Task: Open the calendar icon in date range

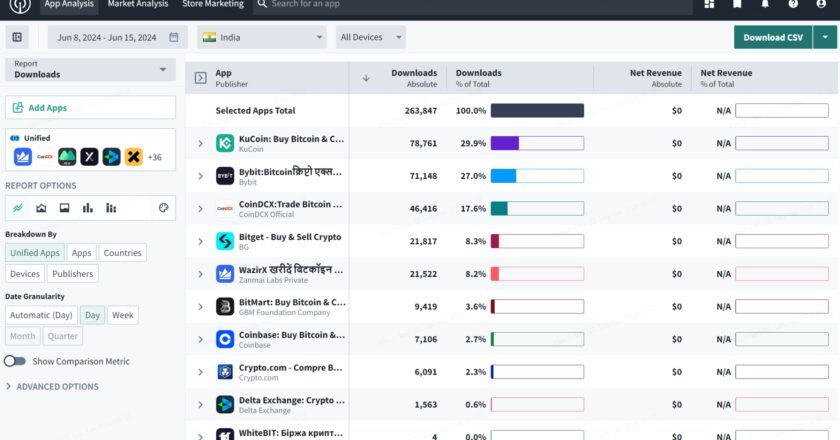Action: coord(174,37)
